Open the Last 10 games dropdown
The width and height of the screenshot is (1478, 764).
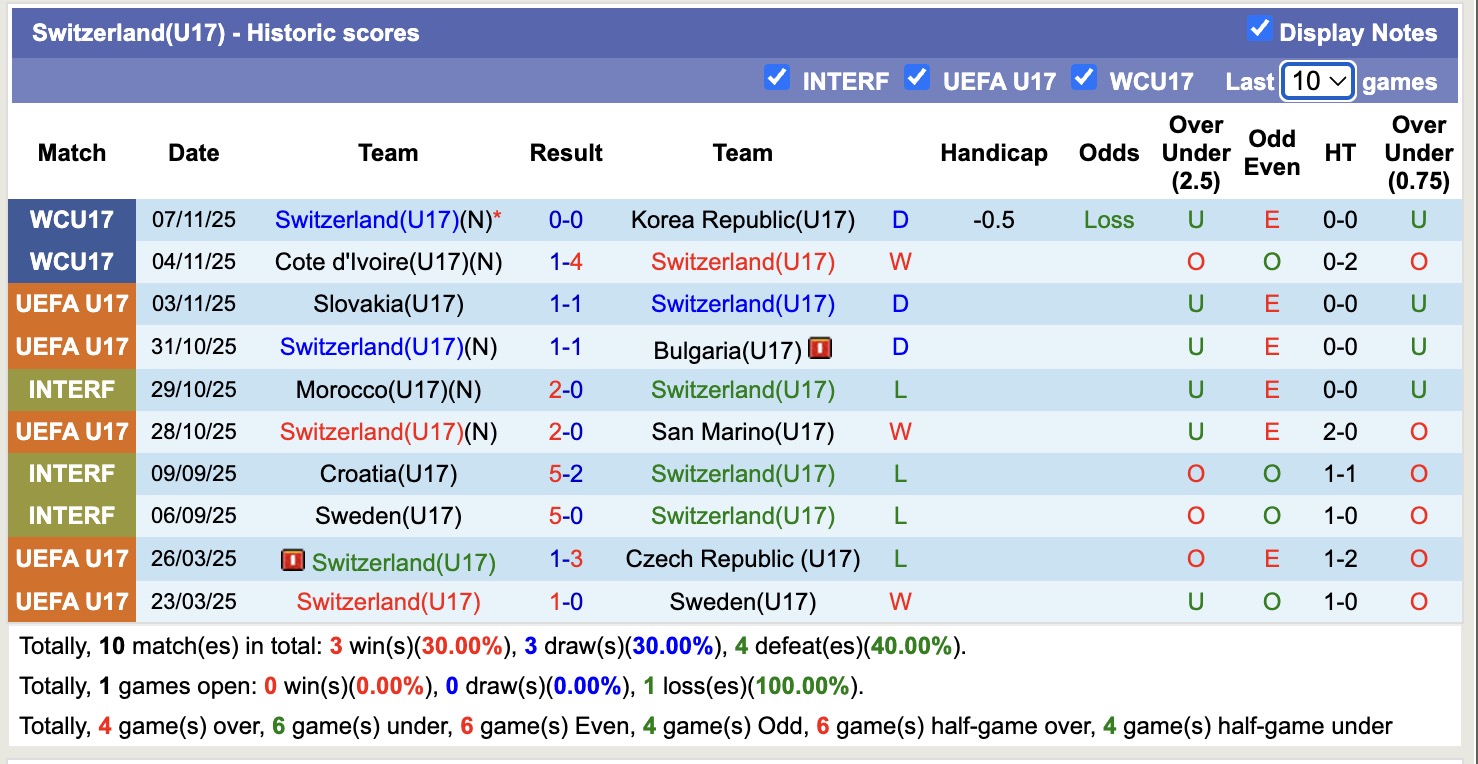[x=1318, y=81]
